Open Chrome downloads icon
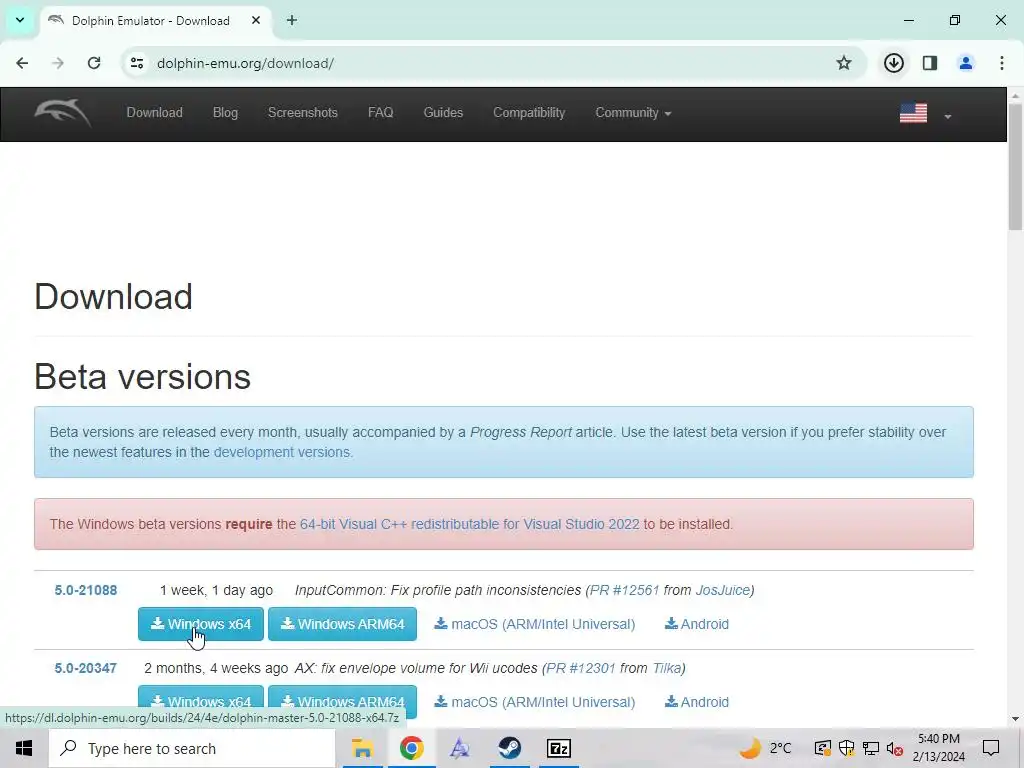This screenshot has height=768, width=1024. click(x=893, y=63)
